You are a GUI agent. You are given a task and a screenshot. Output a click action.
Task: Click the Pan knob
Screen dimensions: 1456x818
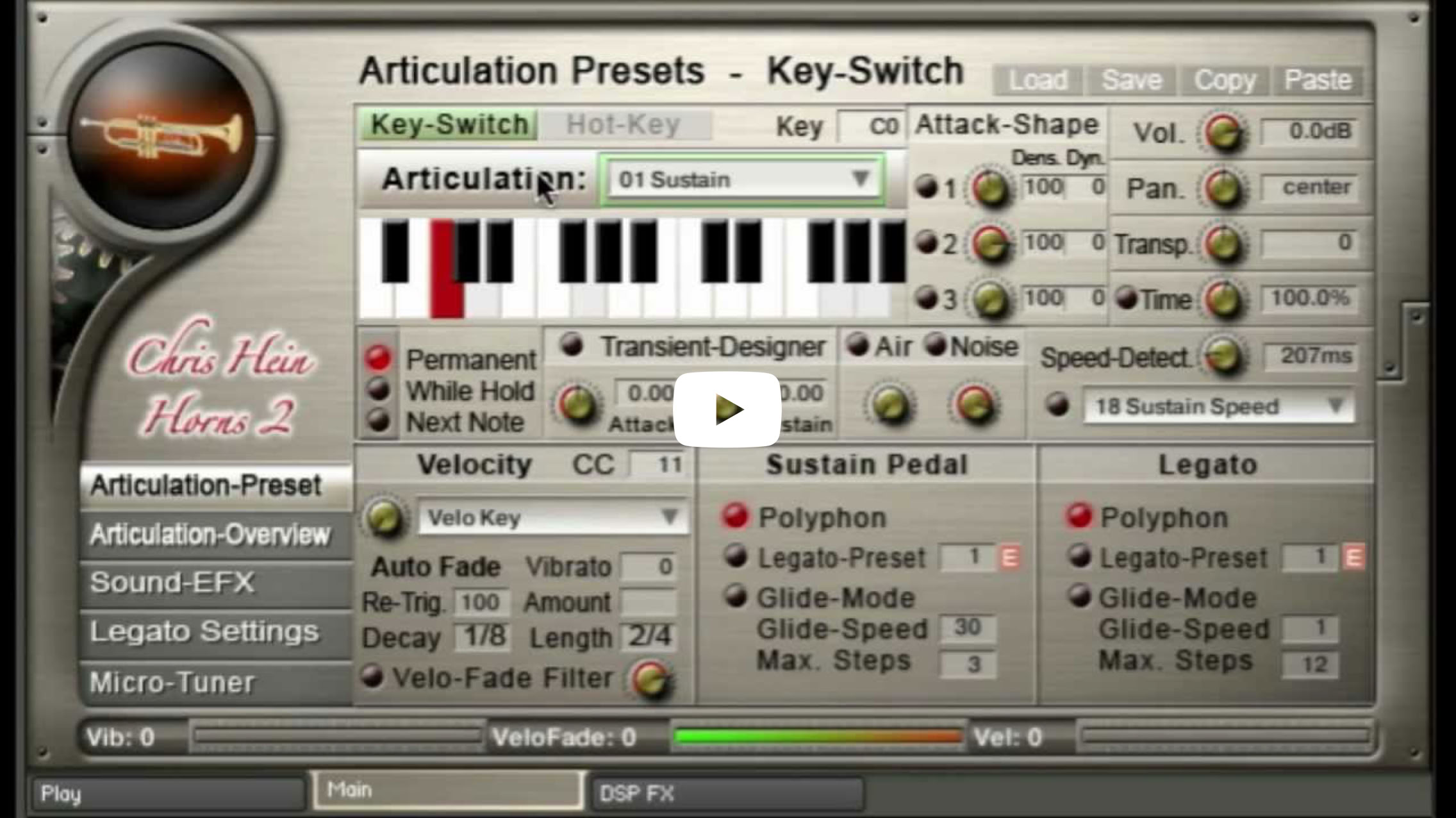point(1223,188)
